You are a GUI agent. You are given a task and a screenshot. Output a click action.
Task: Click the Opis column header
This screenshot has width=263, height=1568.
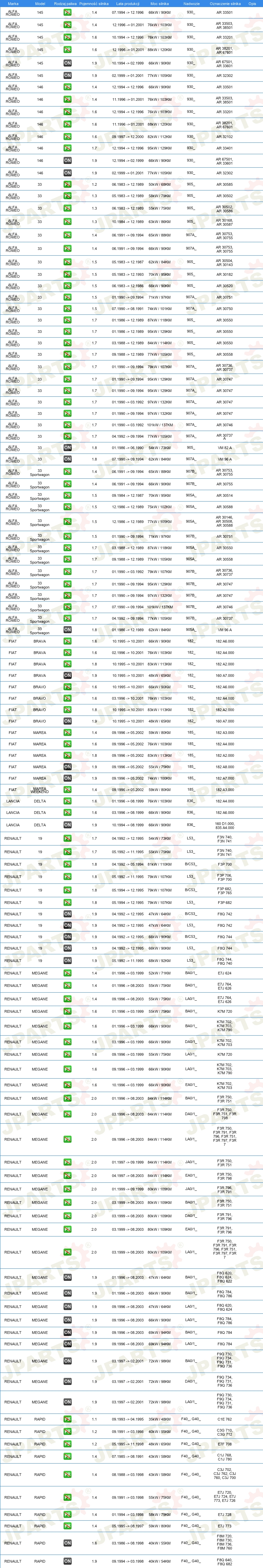point(252,4)
